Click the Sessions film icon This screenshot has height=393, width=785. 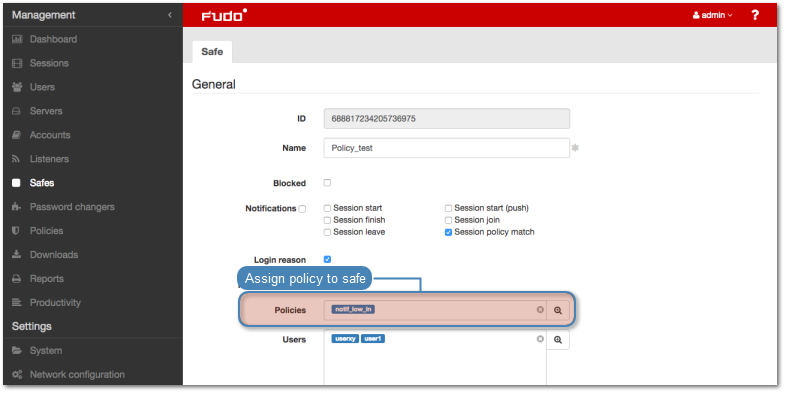click(17, 63)
